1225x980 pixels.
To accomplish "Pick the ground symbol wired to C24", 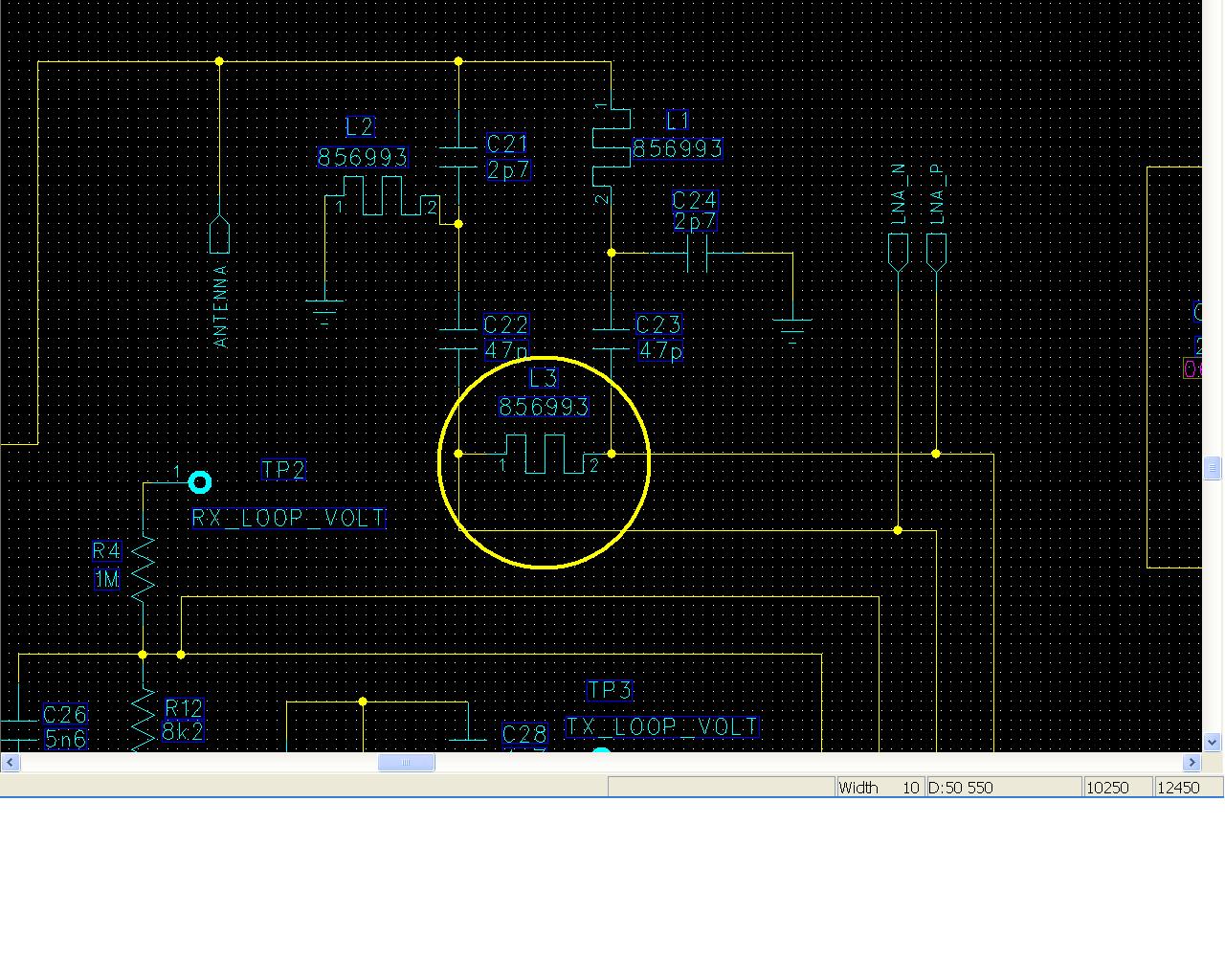I will [x=792, y=332].
